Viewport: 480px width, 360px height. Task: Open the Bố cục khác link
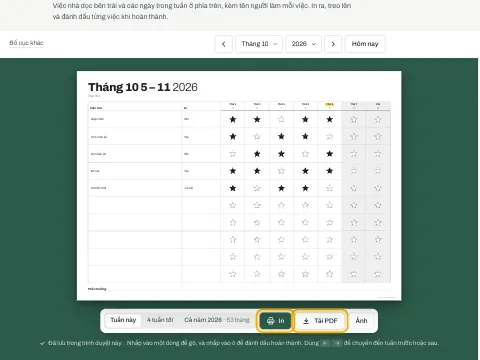click(x=26, y=43)
